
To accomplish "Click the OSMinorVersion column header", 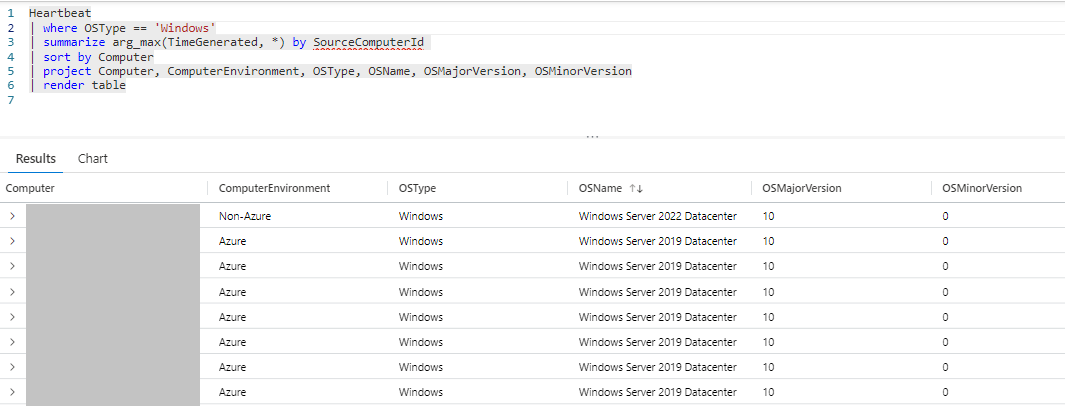I will pyautogui.click(x=981, y=188).
